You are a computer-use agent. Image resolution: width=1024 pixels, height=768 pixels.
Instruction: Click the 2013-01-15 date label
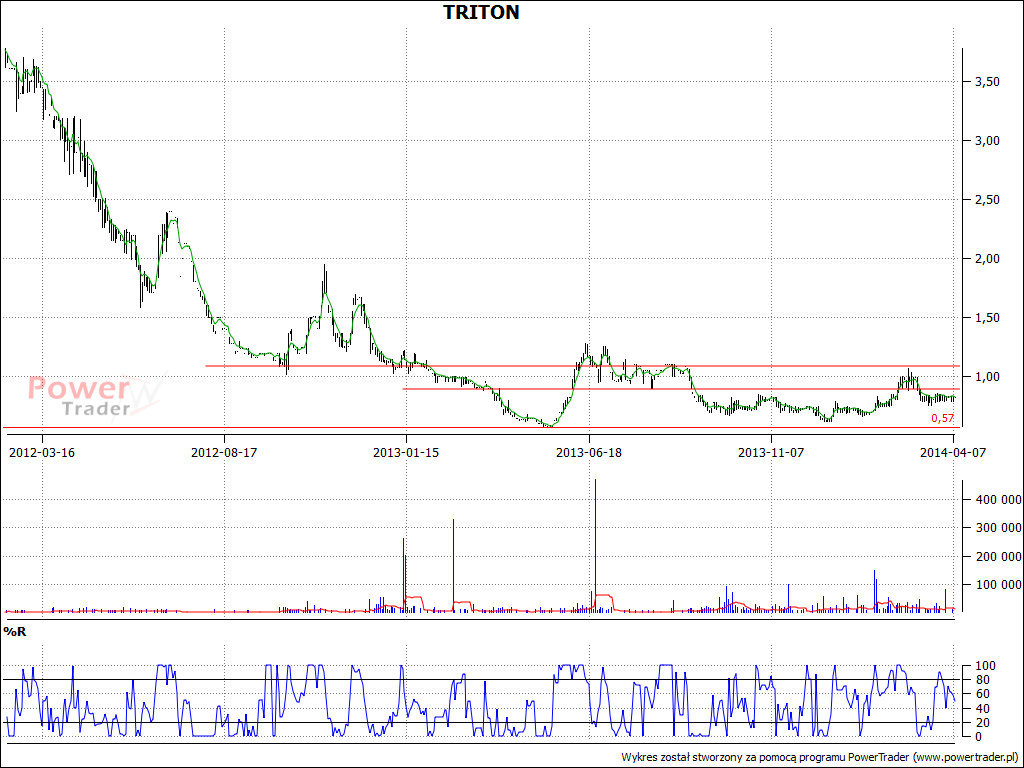click(406, 453)
